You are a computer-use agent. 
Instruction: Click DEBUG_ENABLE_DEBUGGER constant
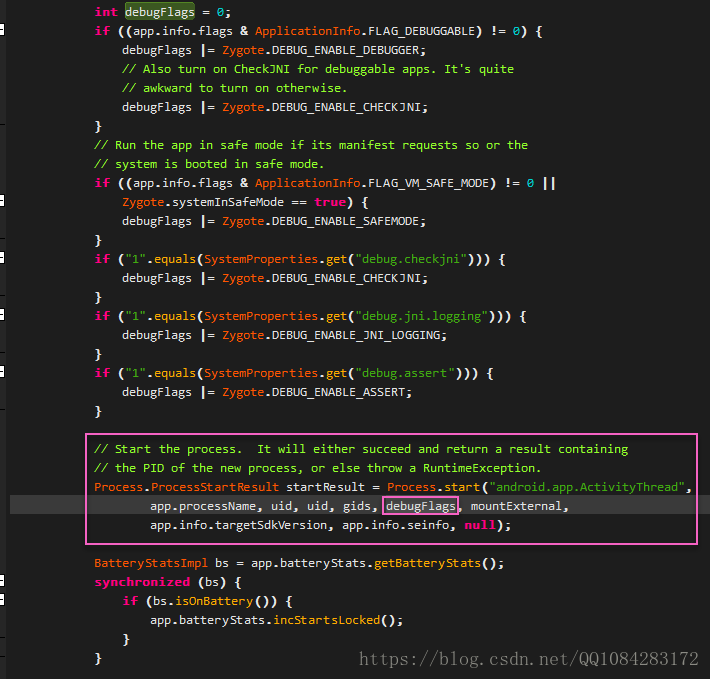345,50
